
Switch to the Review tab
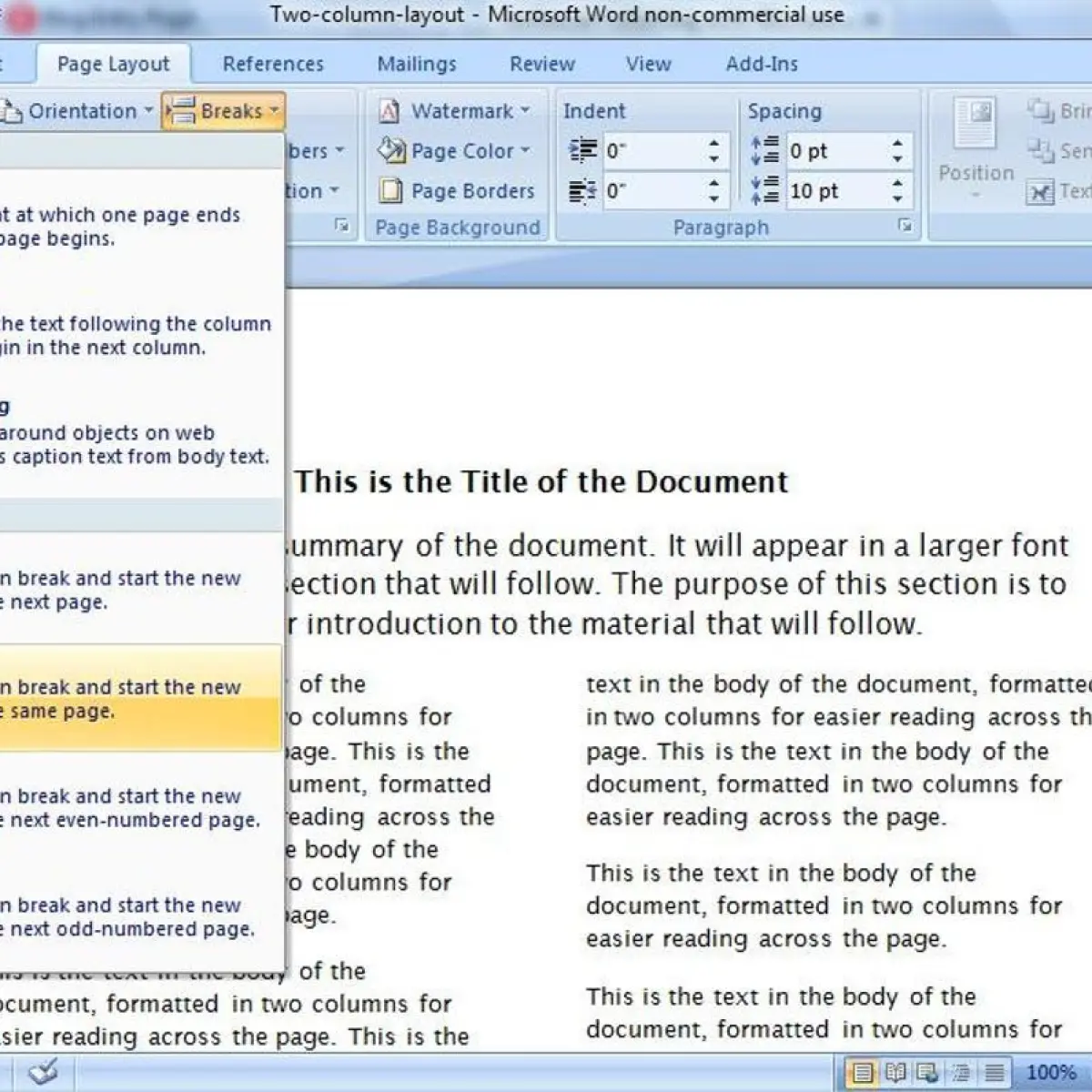(x=542, y=64)
